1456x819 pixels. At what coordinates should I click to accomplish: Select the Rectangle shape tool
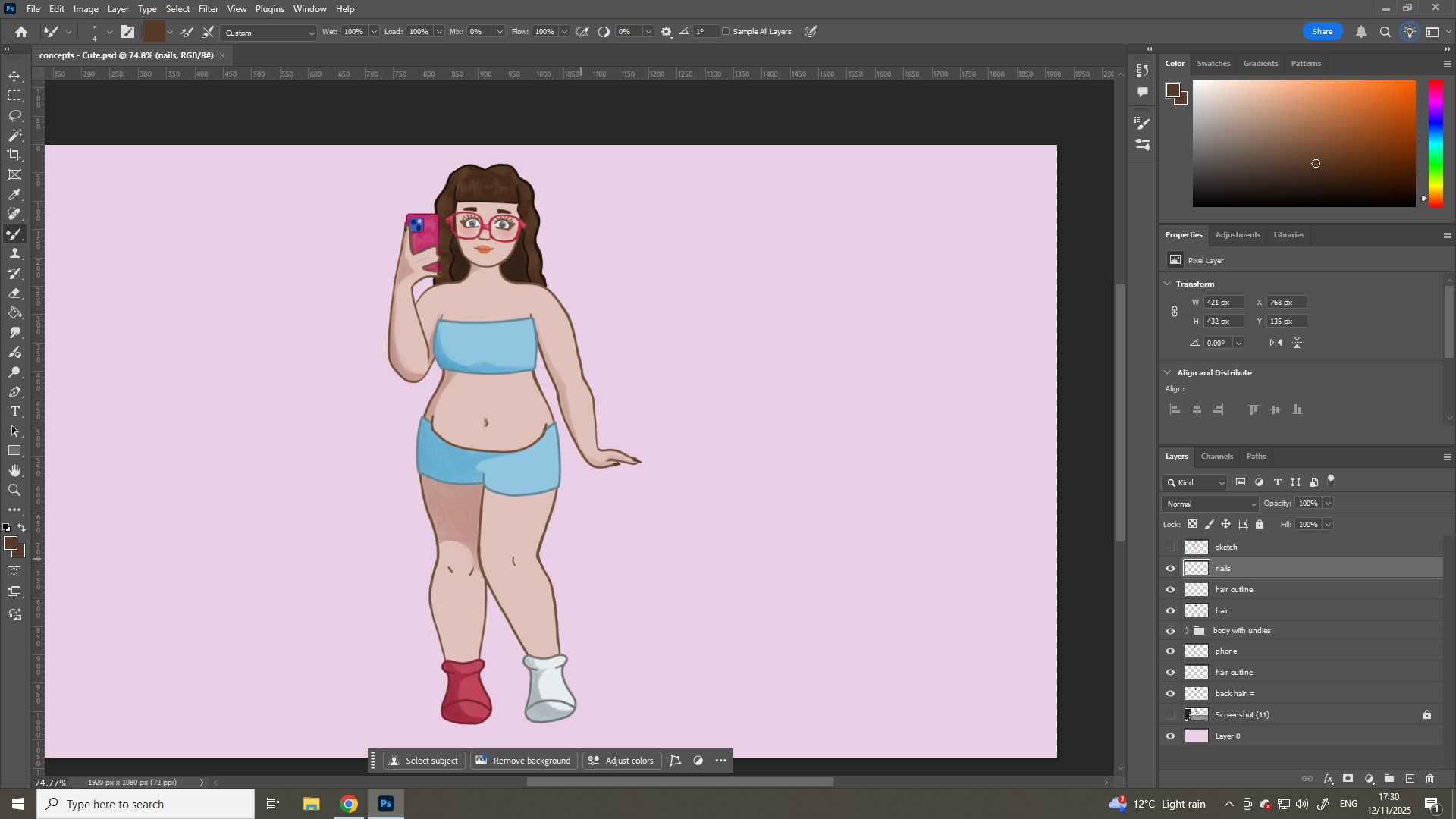[14, 451]
